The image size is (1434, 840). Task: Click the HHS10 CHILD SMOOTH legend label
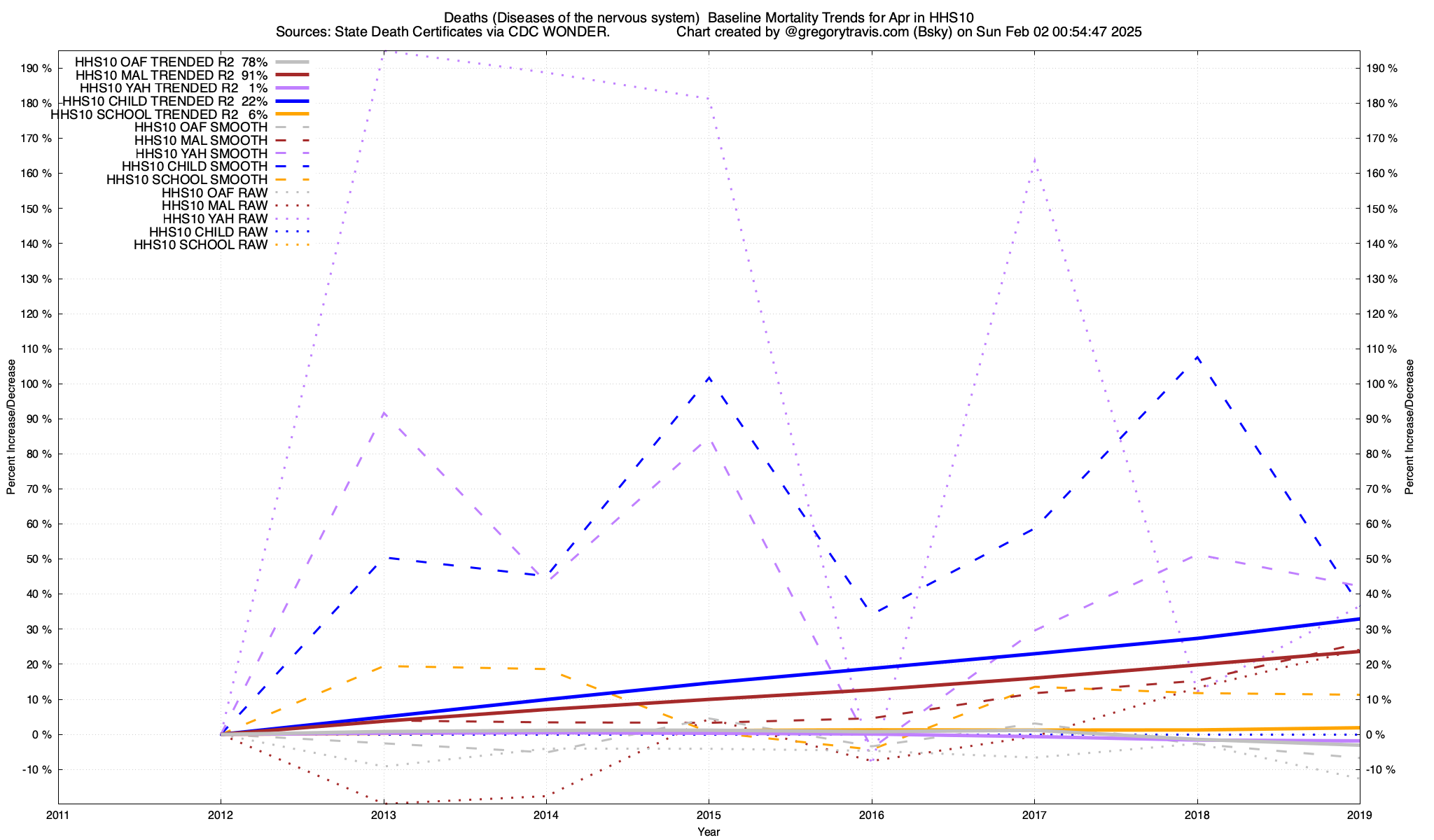194,167
